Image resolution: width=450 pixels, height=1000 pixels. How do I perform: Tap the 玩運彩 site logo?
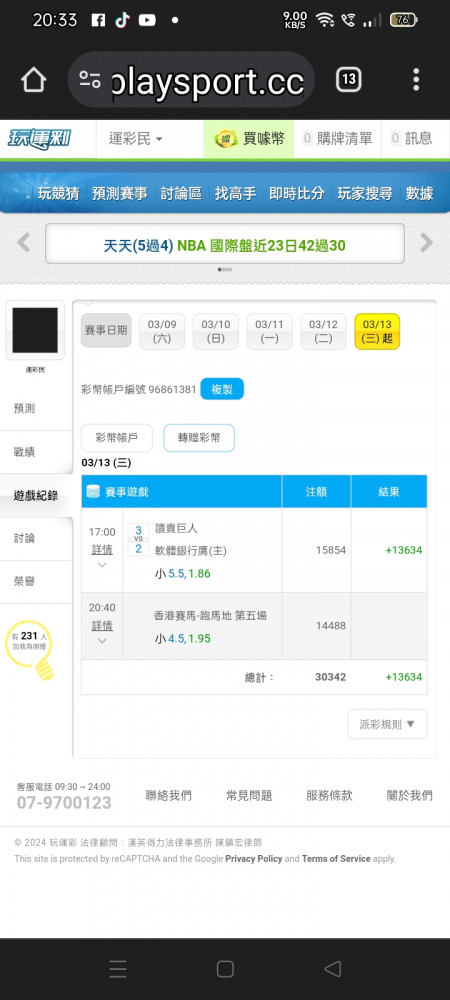(40, 138)
